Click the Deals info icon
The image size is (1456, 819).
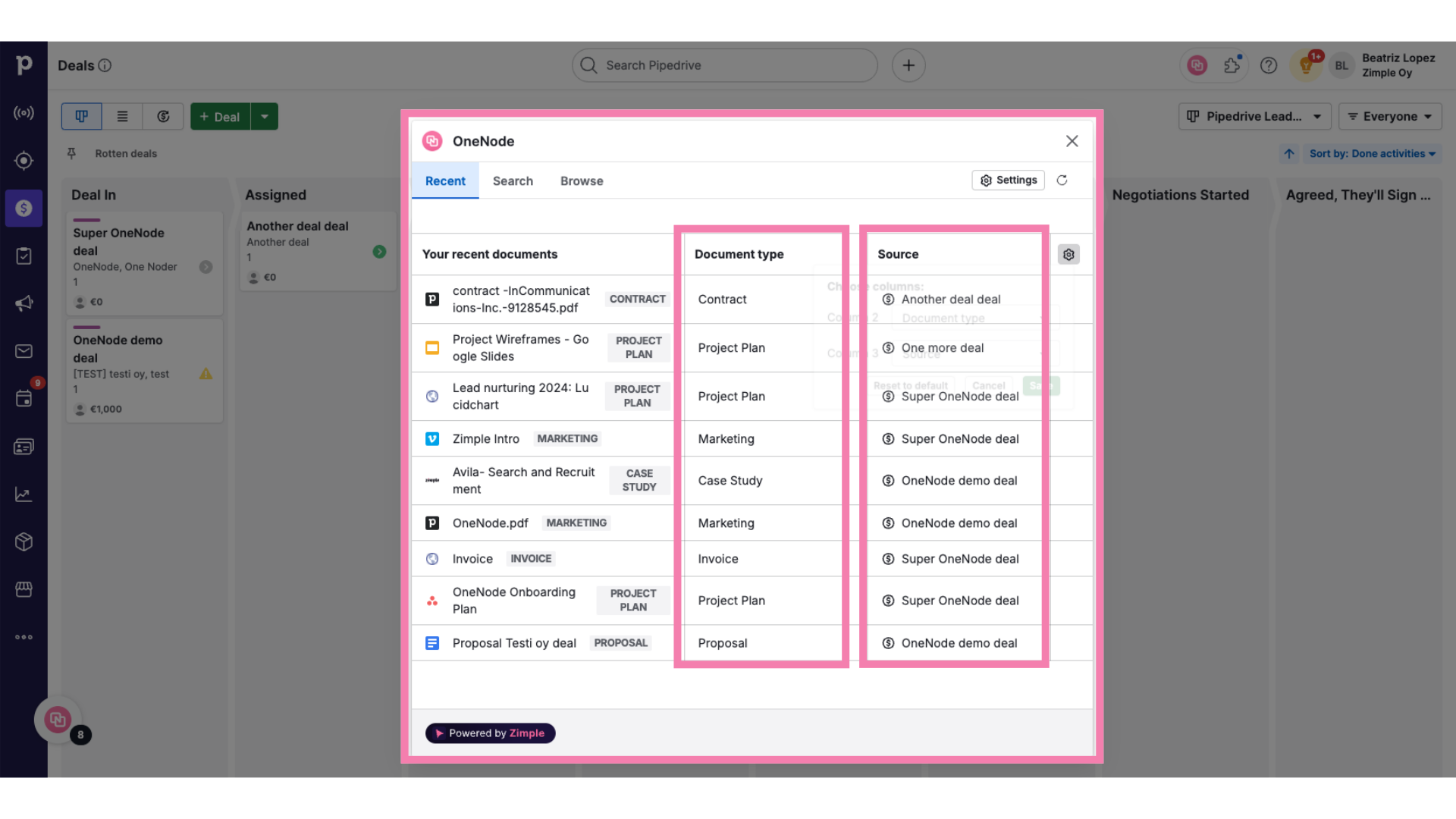105,65
